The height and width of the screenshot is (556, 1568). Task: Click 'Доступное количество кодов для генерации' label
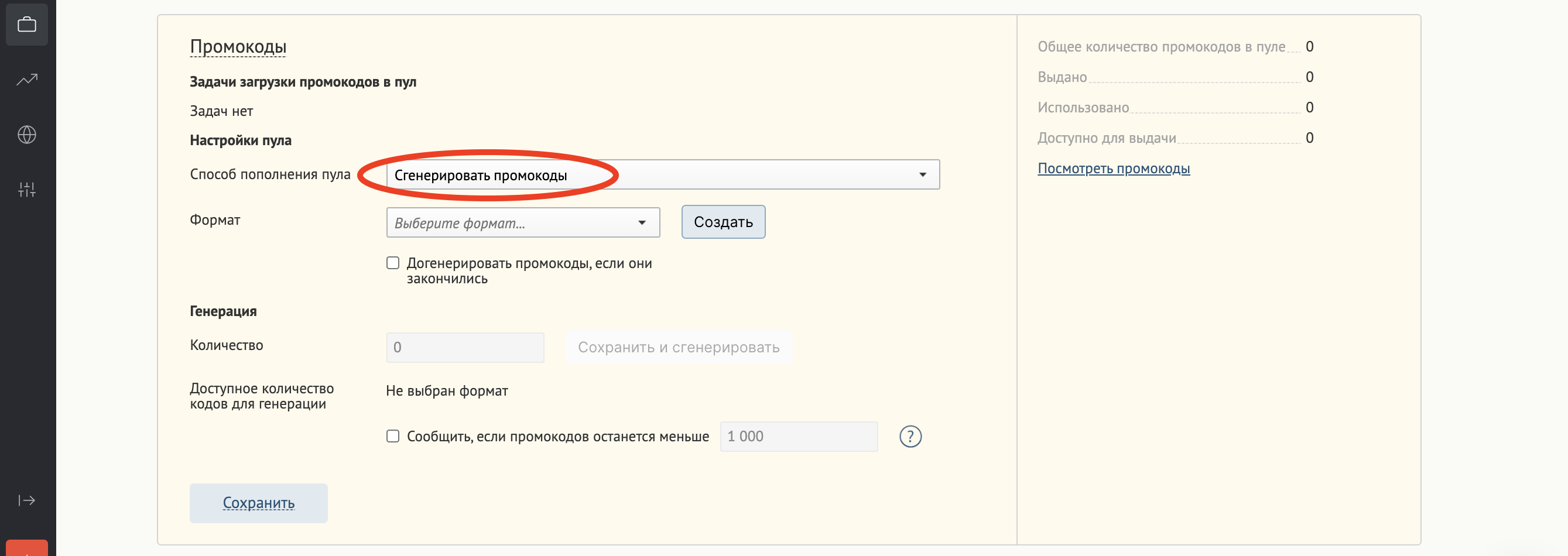pos(262,396)
